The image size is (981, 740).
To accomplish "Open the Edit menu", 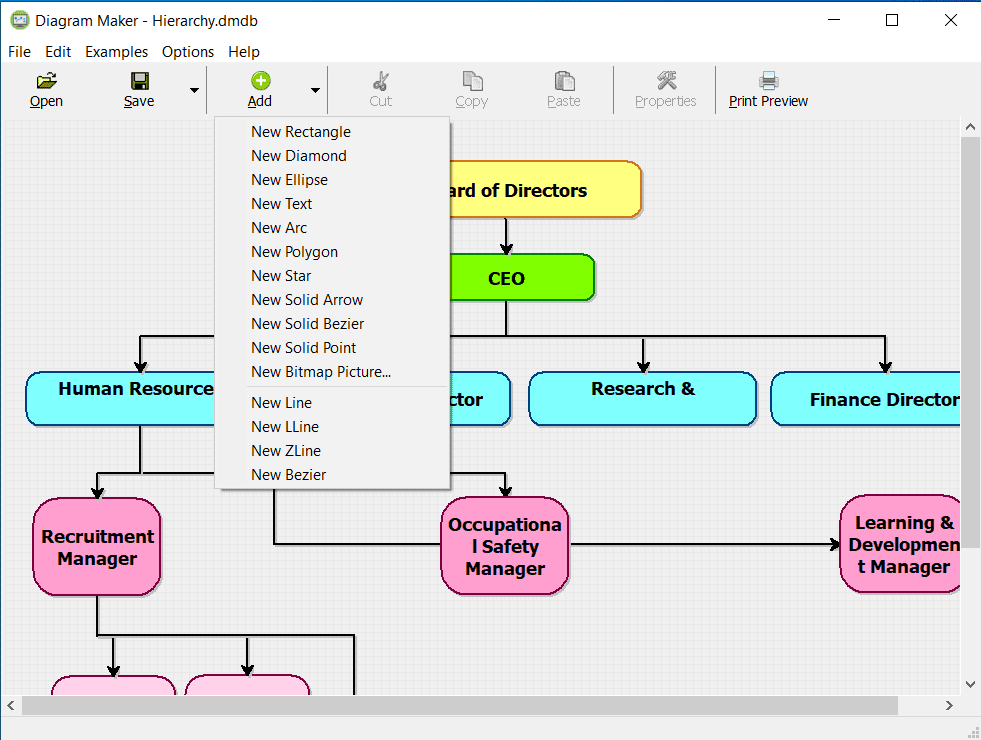I will tap(58, 52).
